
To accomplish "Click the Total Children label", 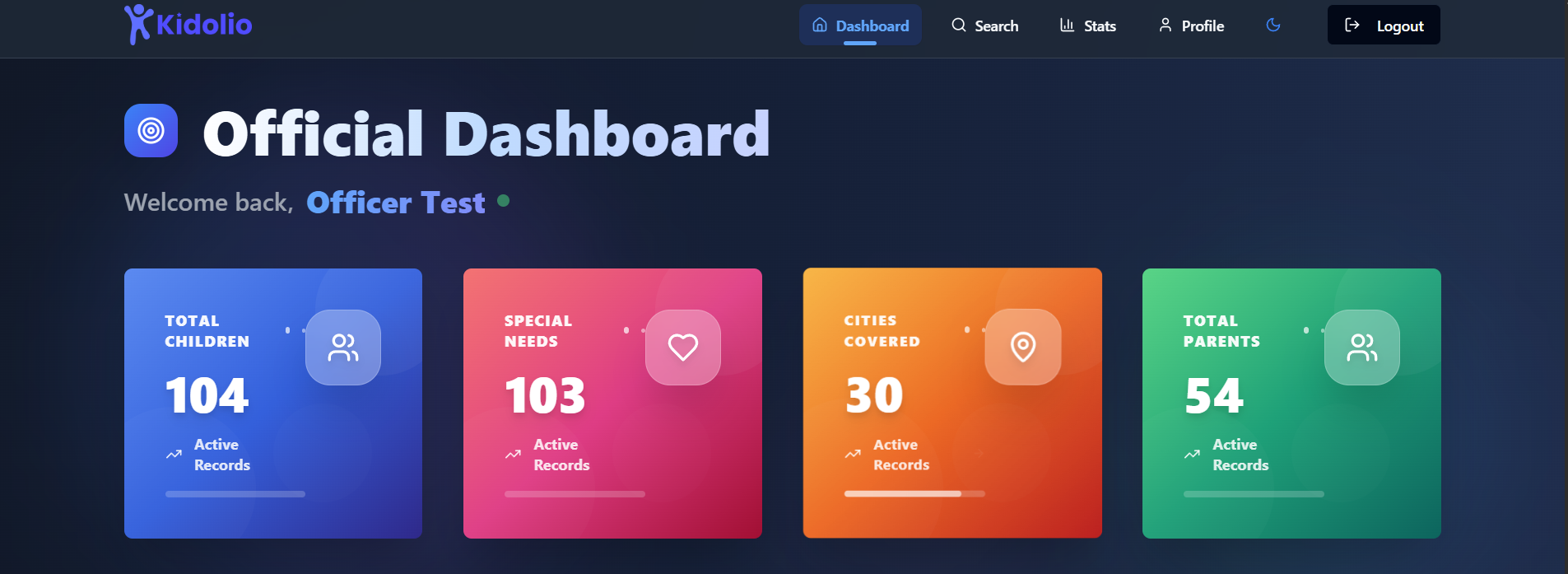I will pos(207,331).
